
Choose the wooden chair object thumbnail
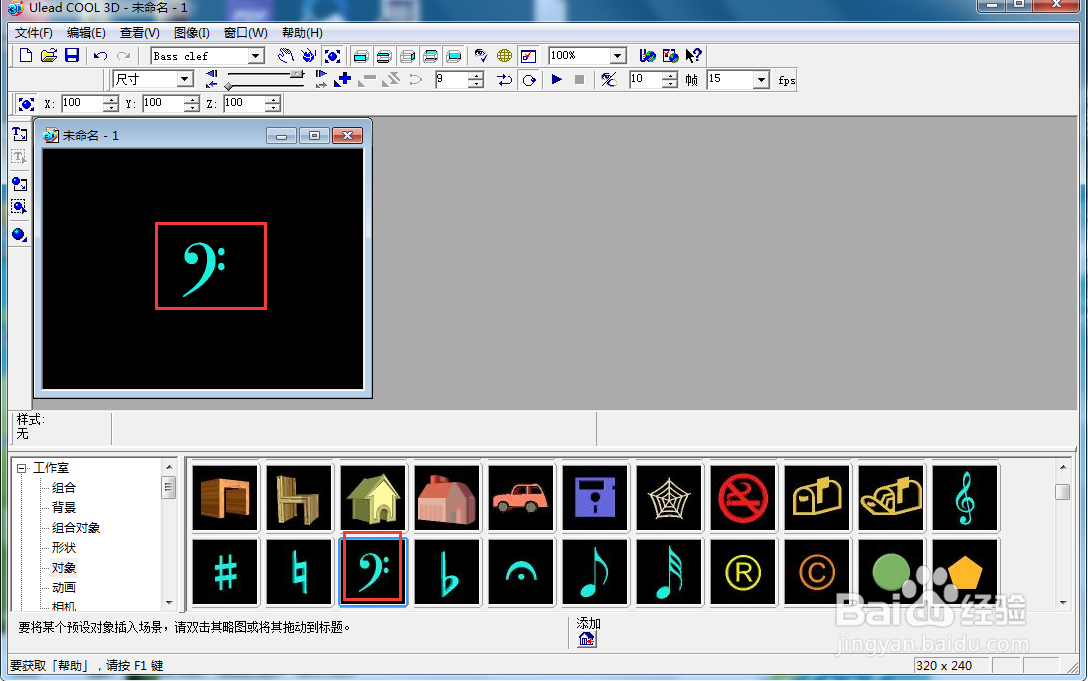click(298, 498)
